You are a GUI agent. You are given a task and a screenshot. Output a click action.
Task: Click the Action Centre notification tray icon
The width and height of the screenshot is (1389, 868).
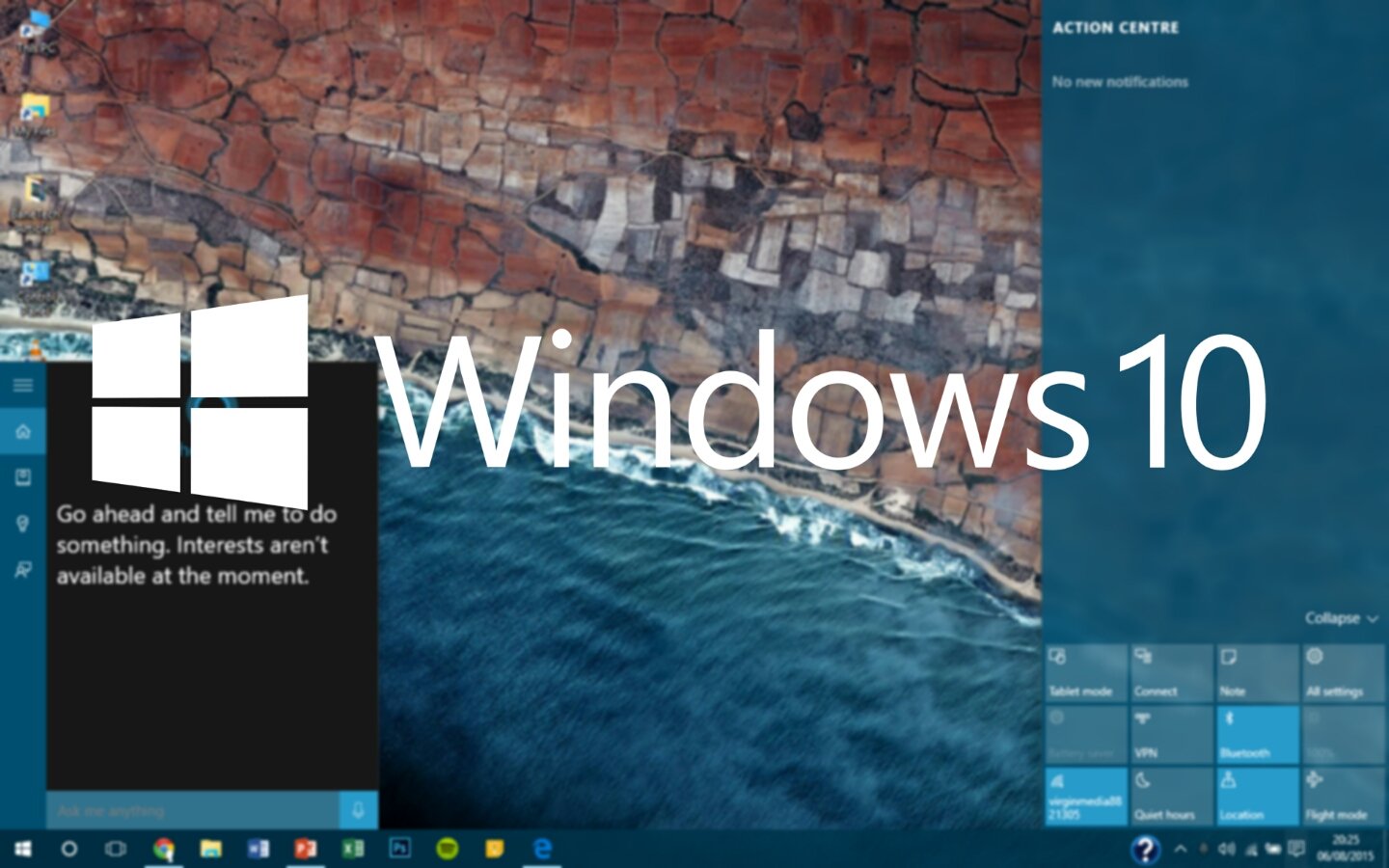[x=1296, y=849]
